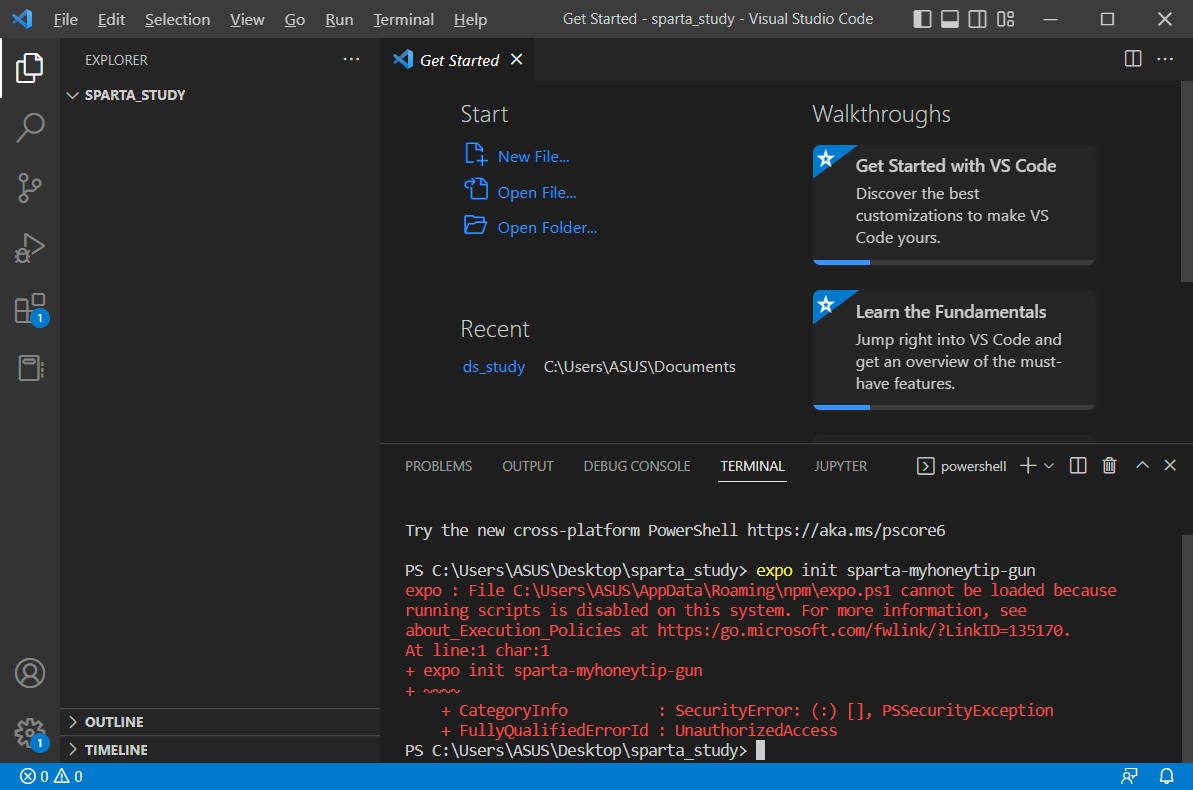Open the Go menu
The height and width of the screenshot is (790, 1193).
294,19
